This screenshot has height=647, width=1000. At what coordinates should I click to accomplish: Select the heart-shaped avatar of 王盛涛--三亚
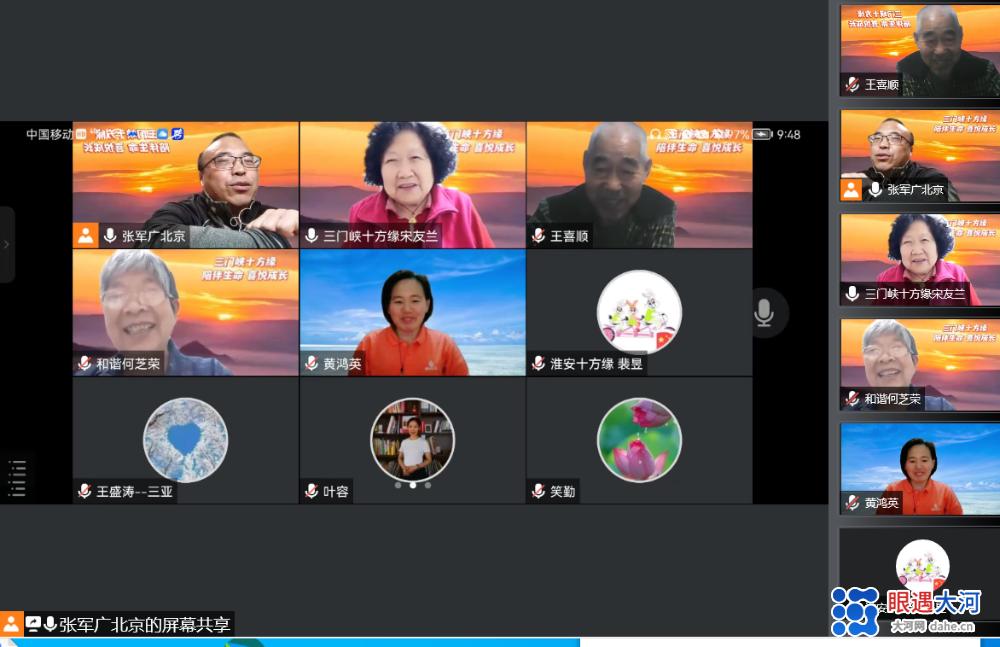point(185,440)
